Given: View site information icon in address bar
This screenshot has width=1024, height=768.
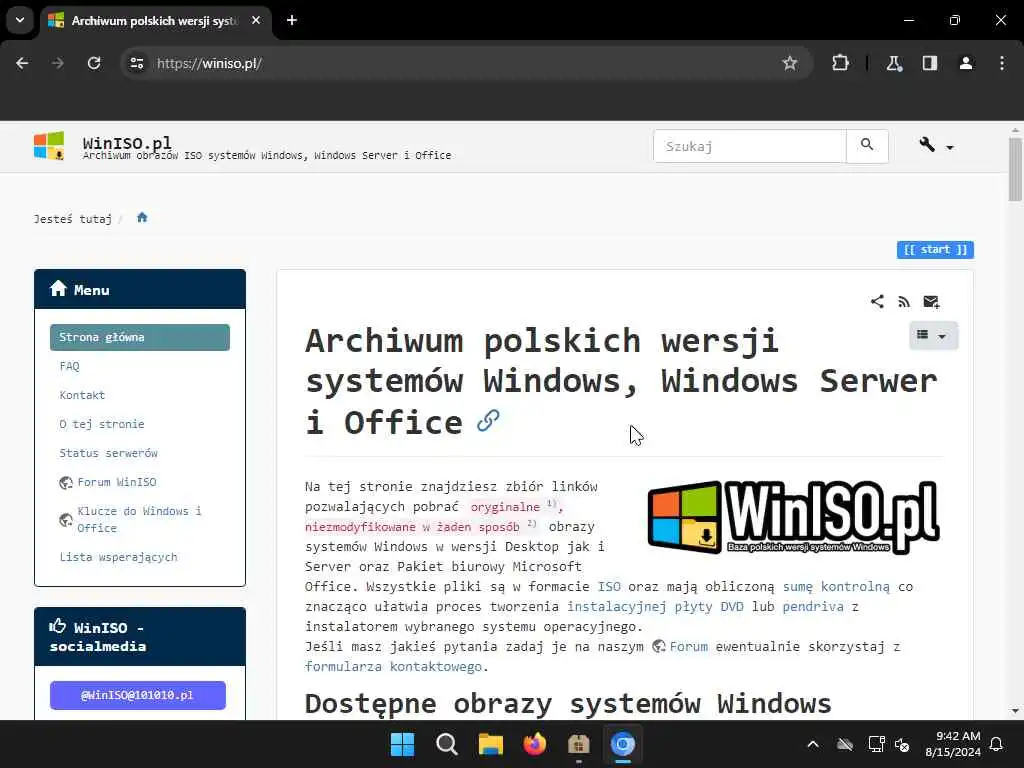Looking at the screenshot, I should point(136,63).
